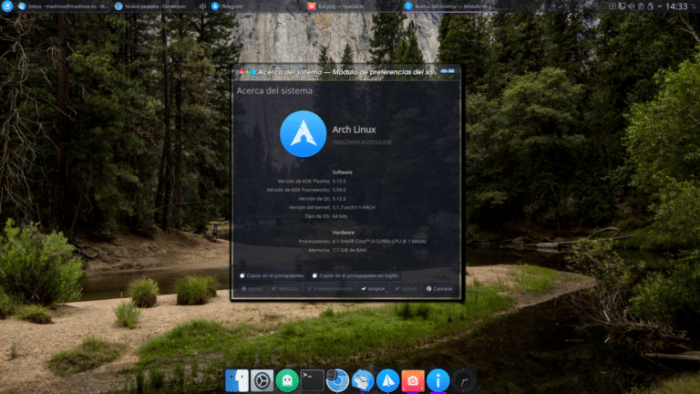This screenshot has width=700, height=394.
Task: Click the Predeterminados button
Action: [x=330, y=289]
